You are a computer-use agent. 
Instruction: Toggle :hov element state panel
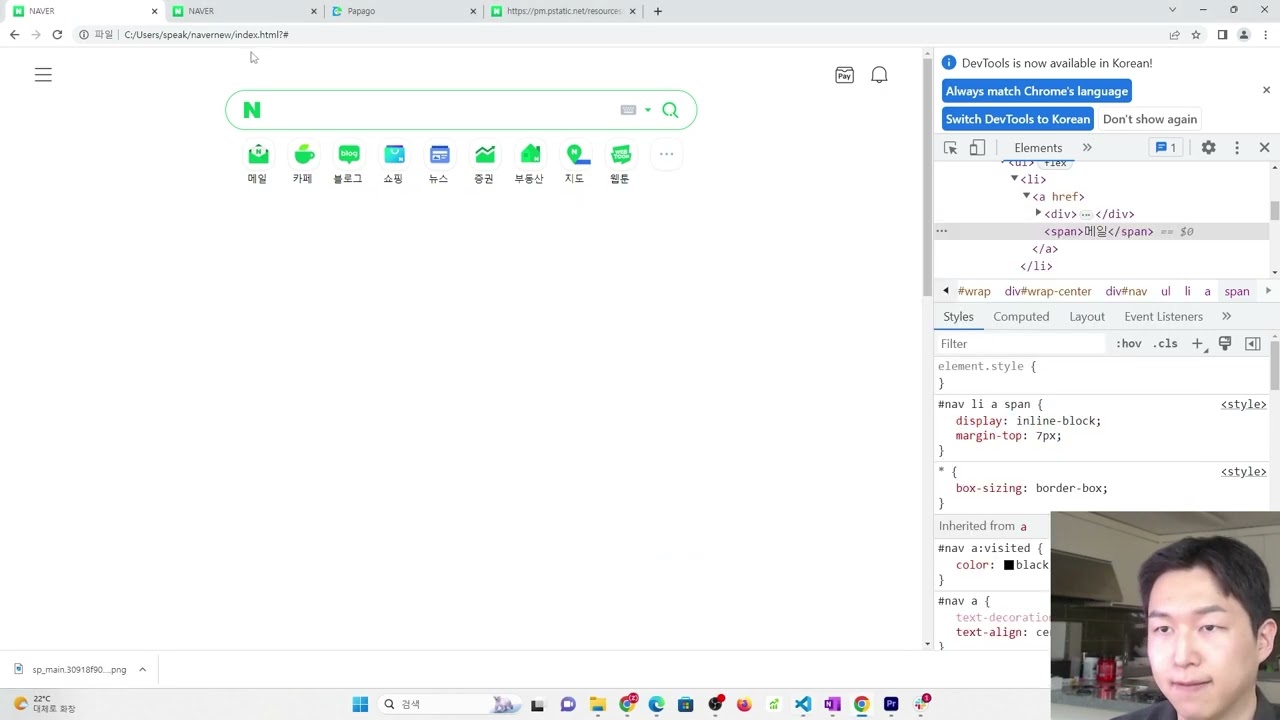(x=1129, y=344)
